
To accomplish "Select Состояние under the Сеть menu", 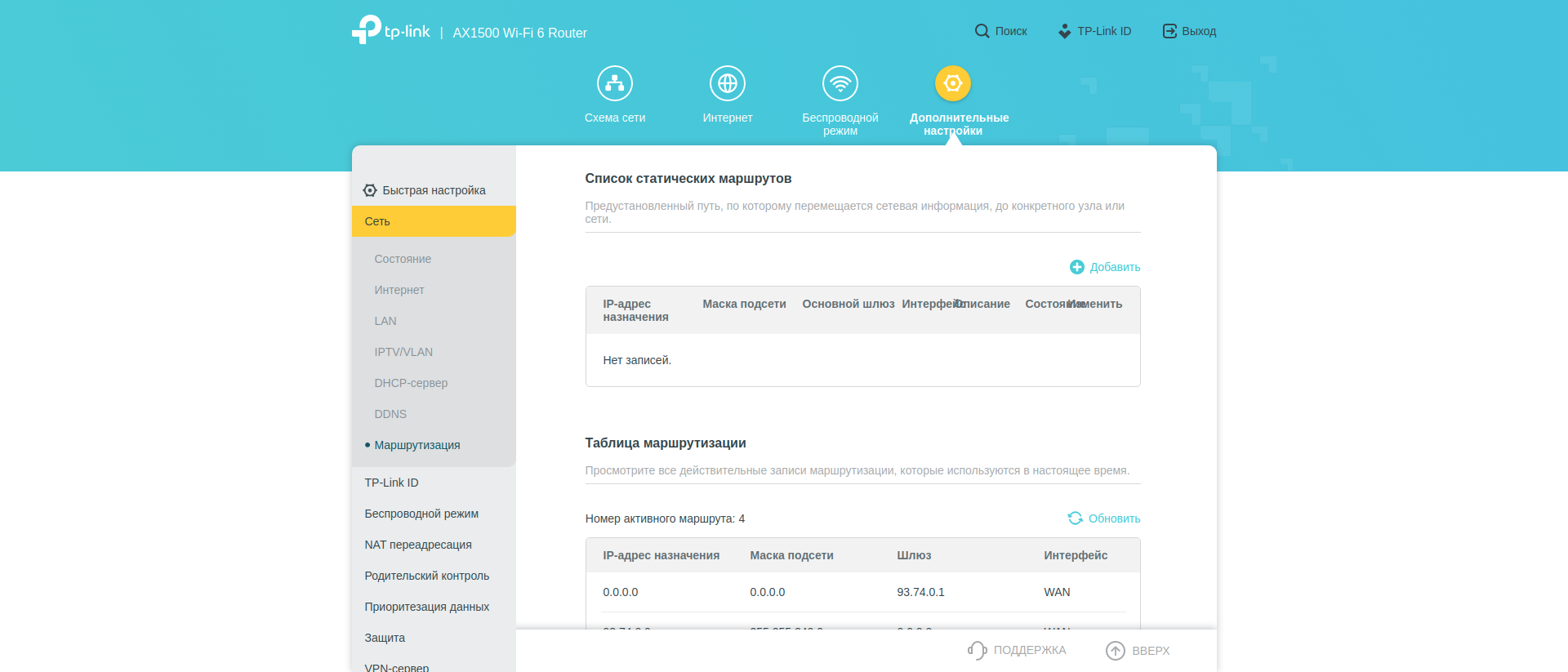I will click(x=403, y=259).
